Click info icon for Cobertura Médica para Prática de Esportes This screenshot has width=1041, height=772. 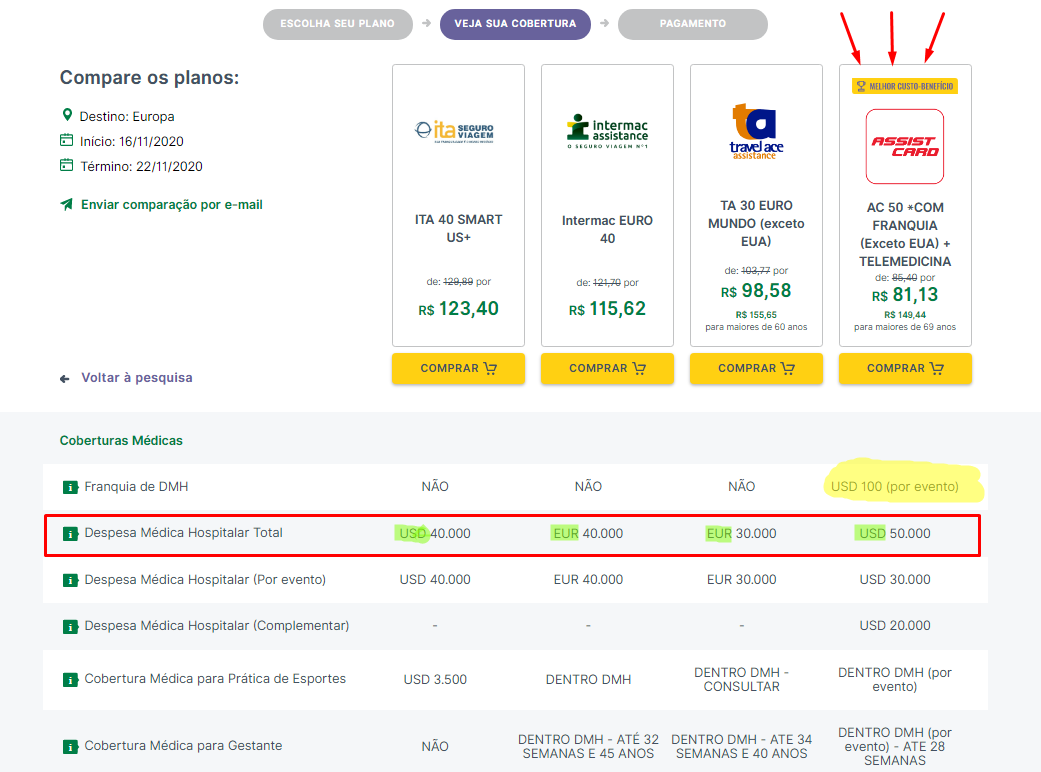click(70, 680)
